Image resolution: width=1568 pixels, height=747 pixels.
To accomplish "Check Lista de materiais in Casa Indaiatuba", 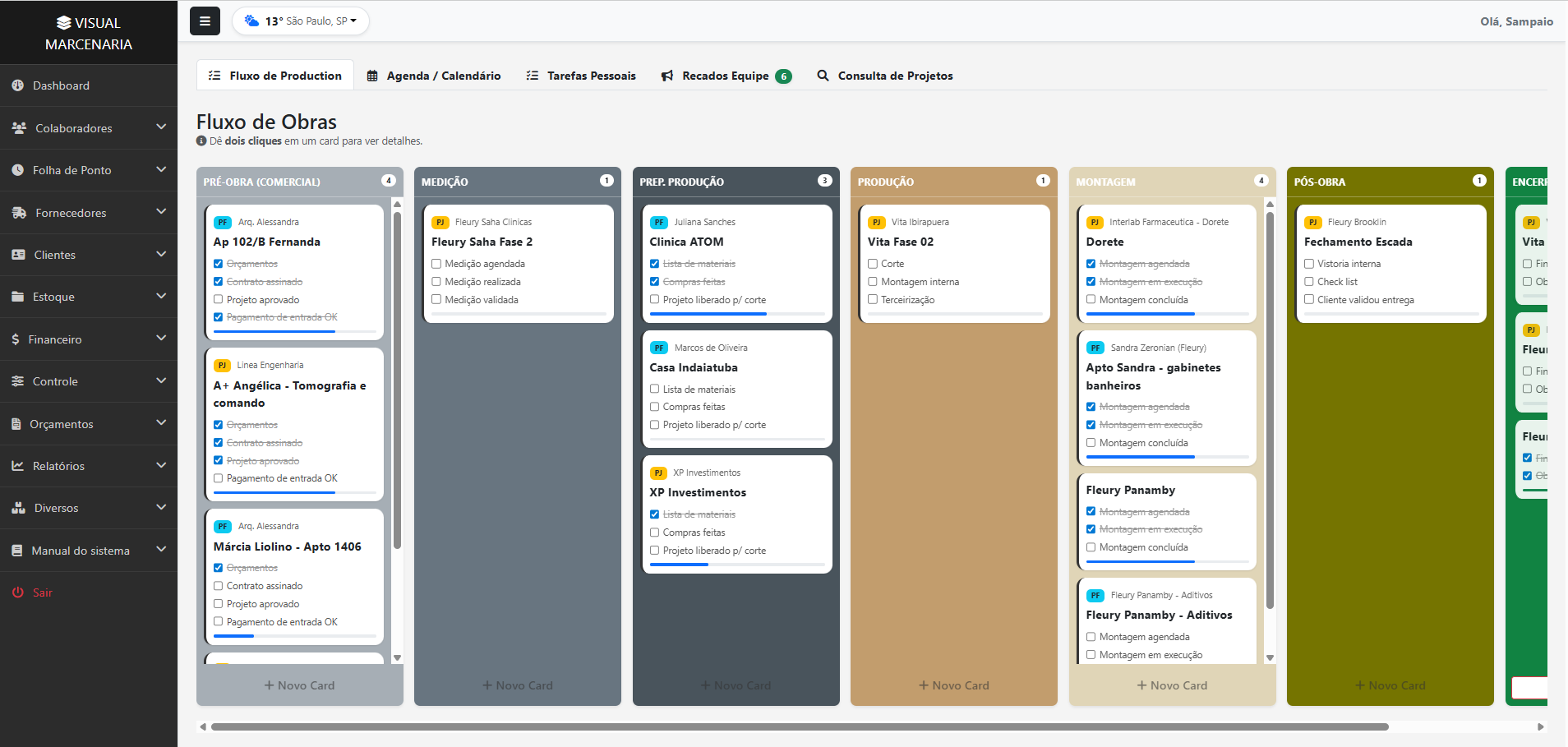I will (x=655, y=390).
